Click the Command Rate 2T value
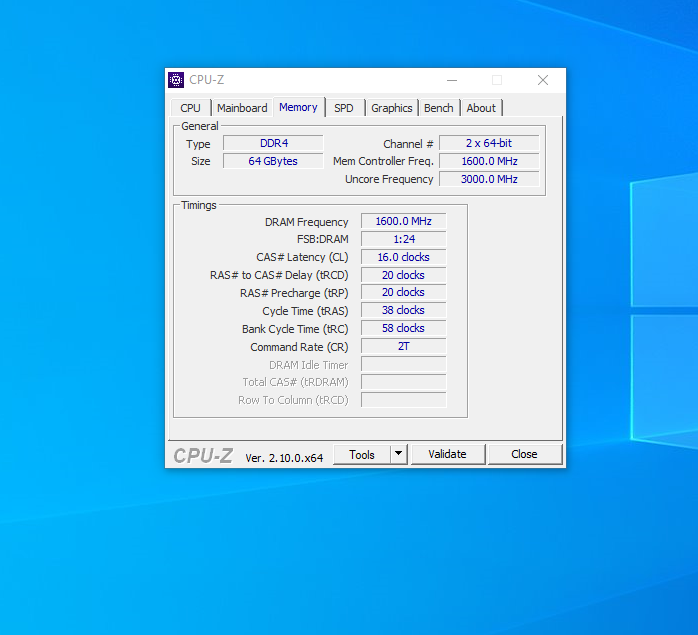Screen dimensions: 698x635 tap(403, 346)
